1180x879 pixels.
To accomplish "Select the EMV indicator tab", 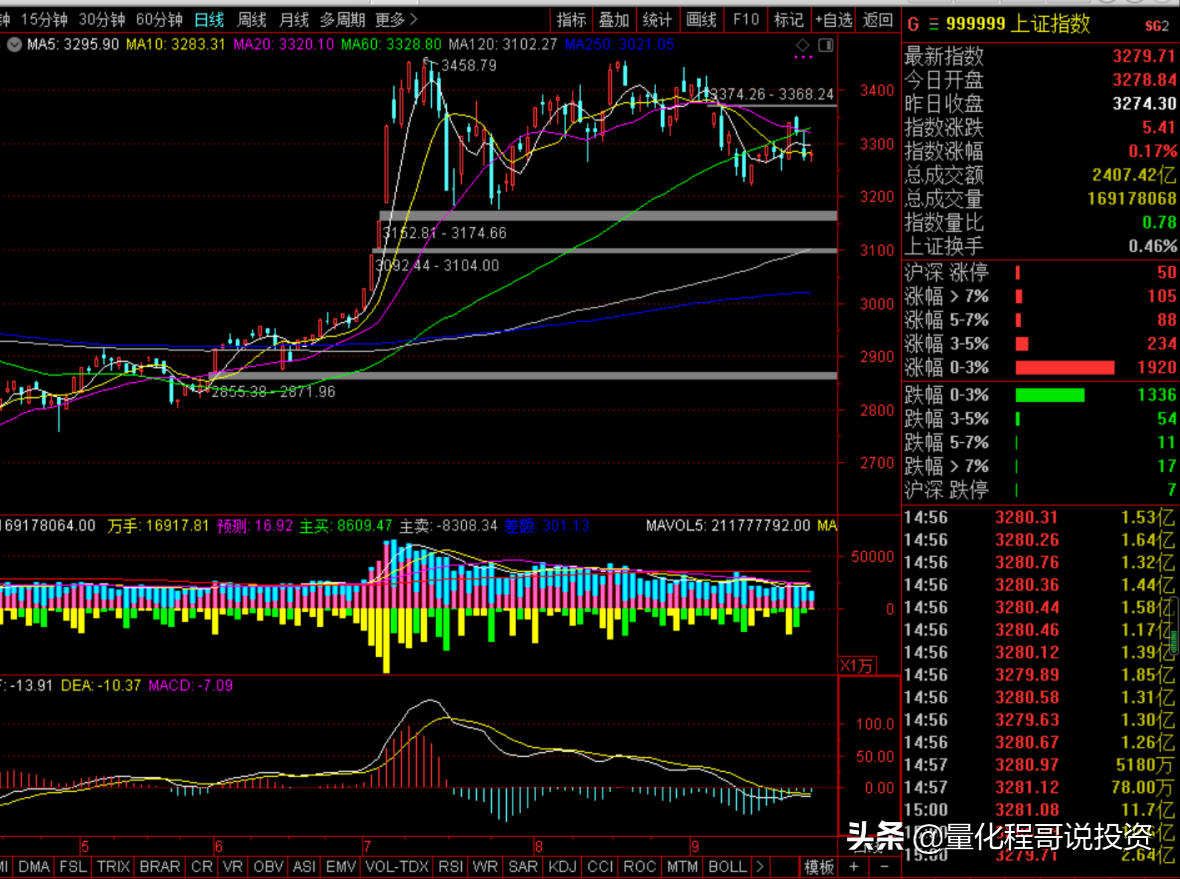I will (340, 867).
